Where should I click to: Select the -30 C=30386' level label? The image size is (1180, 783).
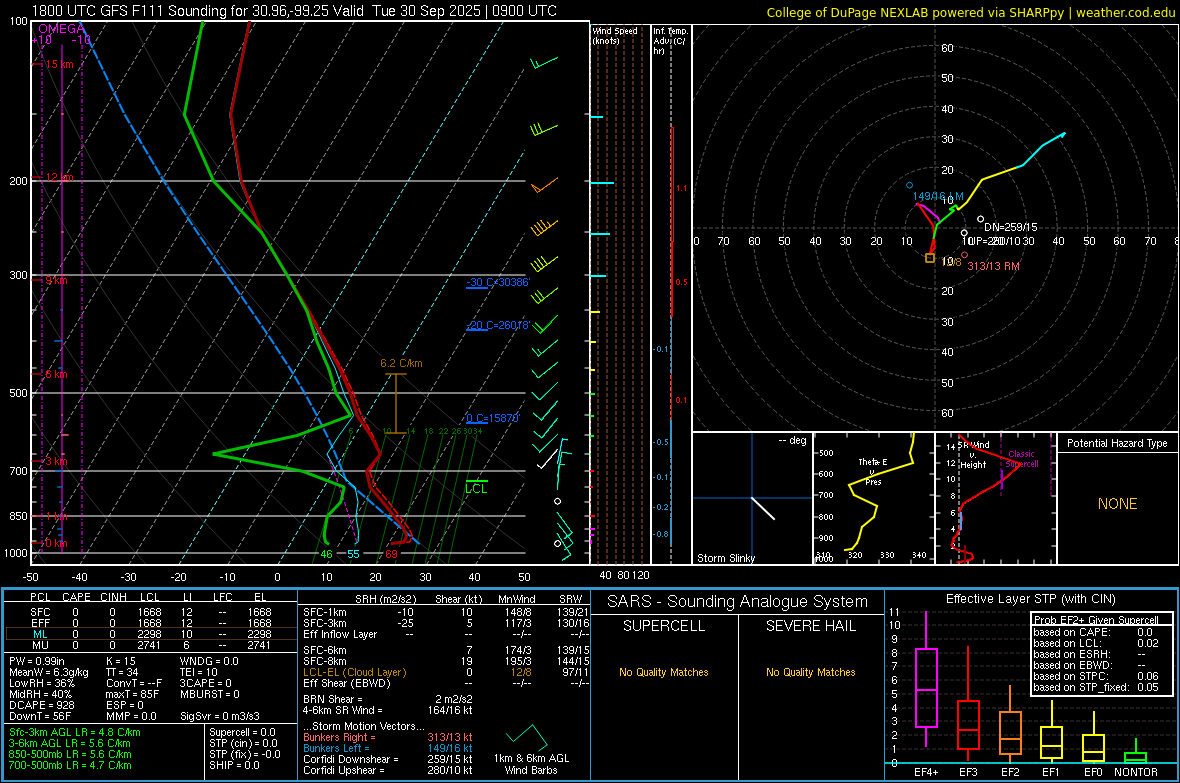(x=498, y=282)
